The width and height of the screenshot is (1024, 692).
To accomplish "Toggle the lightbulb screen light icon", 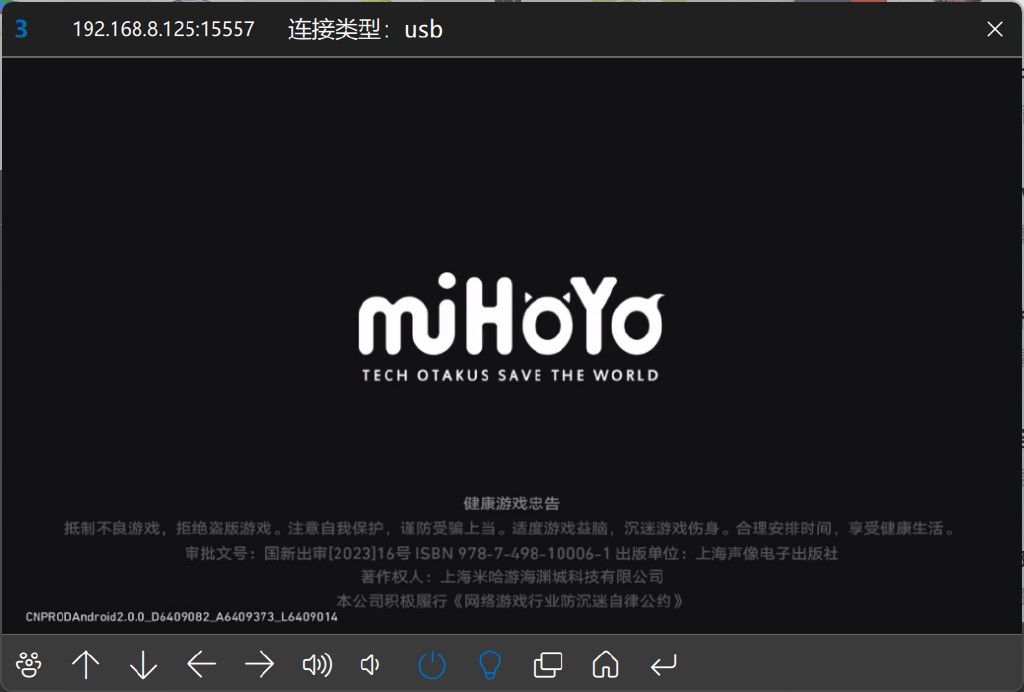I will click(490, 664).
